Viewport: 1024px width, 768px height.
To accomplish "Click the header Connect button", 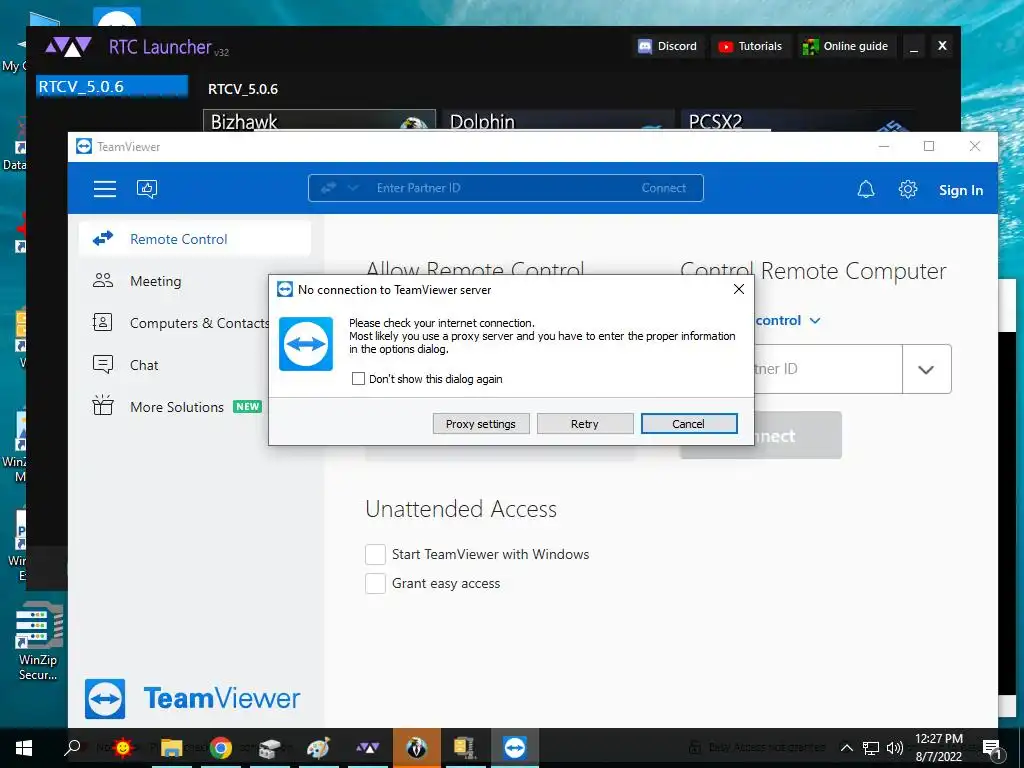I will click(x=664, y=188).
